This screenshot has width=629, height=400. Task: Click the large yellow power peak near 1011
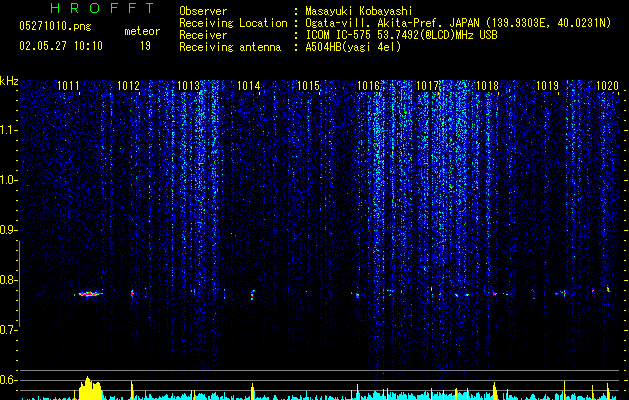click(90, 388)
